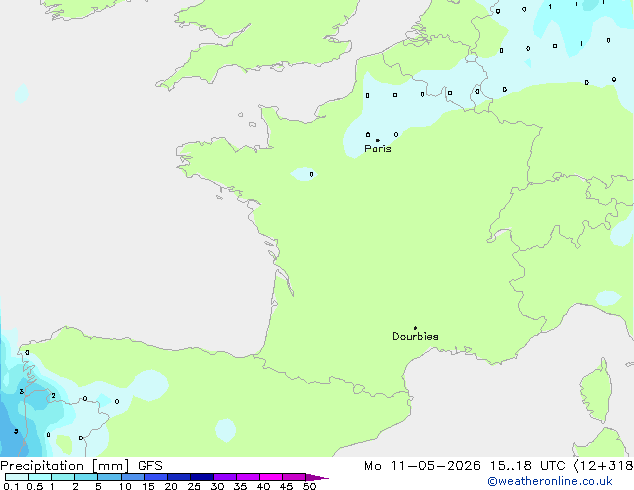Select the Paris city label
634x490 pixels.
(378, 148)
